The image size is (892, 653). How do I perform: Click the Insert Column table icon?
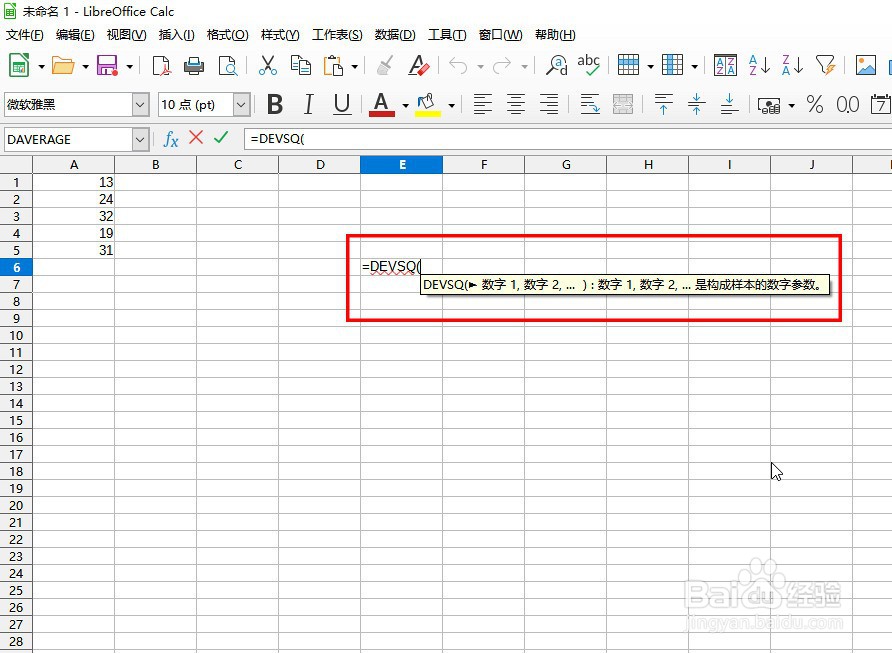click(672, 65)
